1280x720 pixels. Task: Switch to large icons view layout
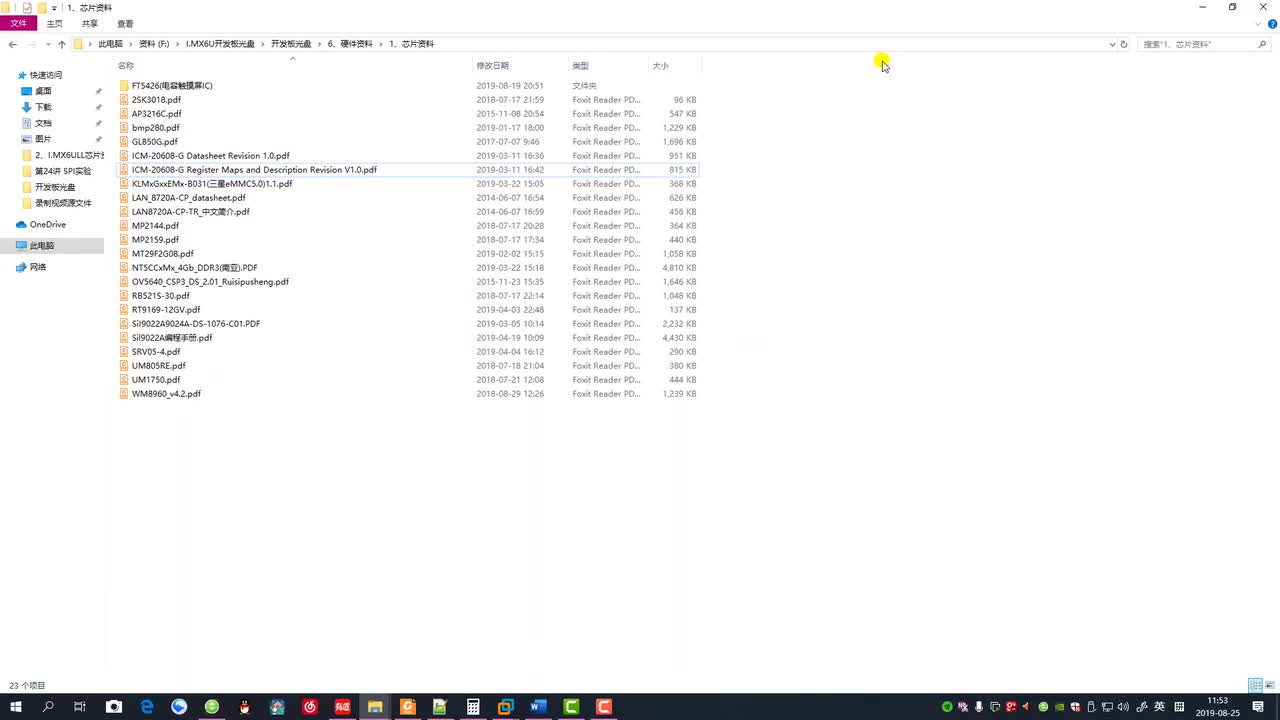tap(1270, 685)
